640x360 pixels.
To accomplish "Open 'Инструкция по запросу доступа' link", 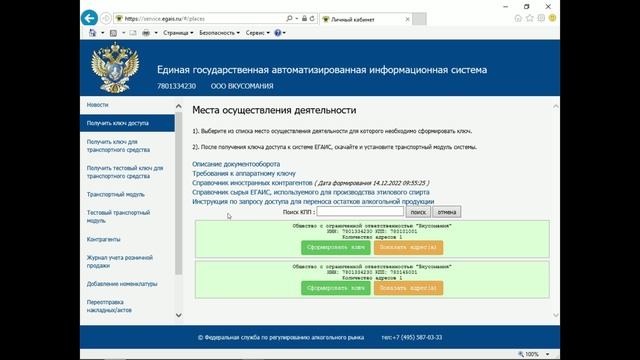I will point(313,202).
